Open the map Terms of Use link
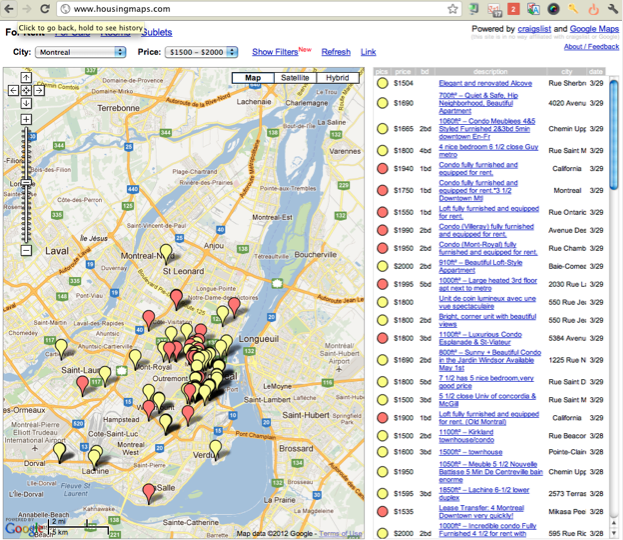Viewport: 623px width, 540px height. 341,534
